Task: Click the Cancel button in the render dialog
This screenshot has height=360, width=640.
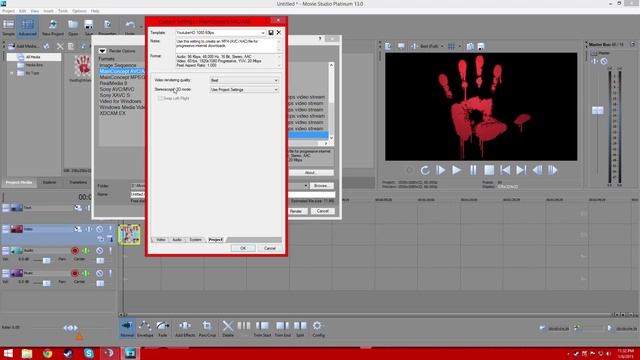Action: click(x=322, y=211)
